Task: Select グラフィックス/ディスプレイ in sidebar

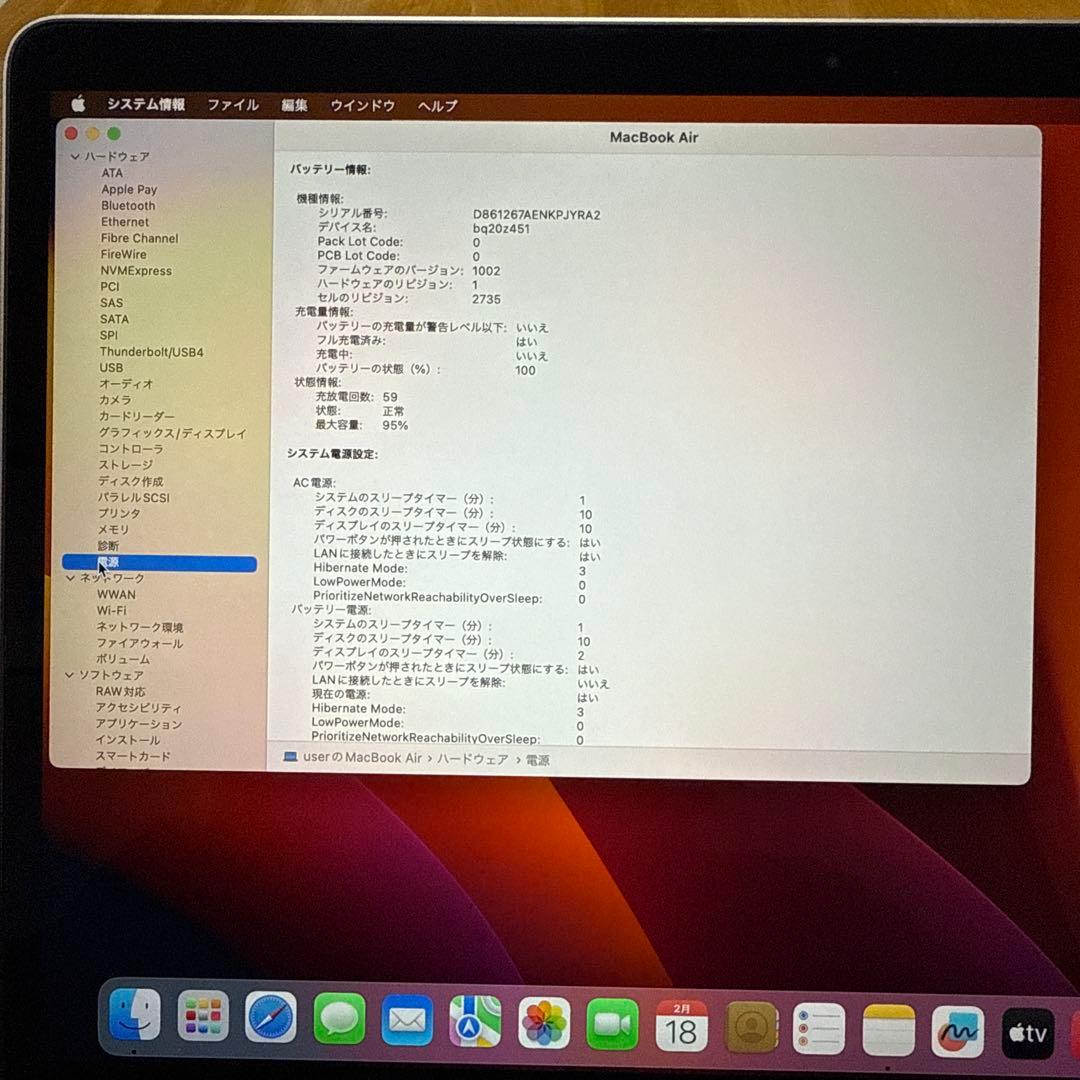Action: click(x=172, y=433)
